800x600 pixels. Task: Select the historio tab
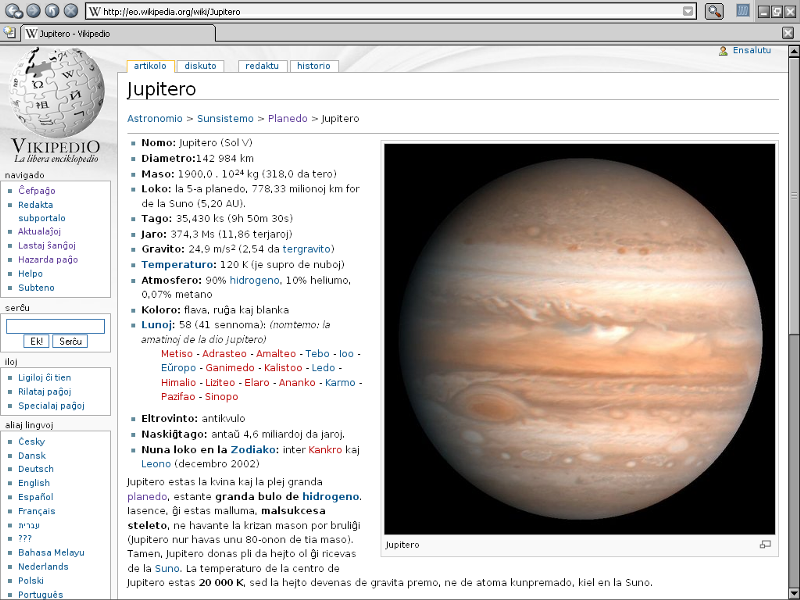(313, 66)
